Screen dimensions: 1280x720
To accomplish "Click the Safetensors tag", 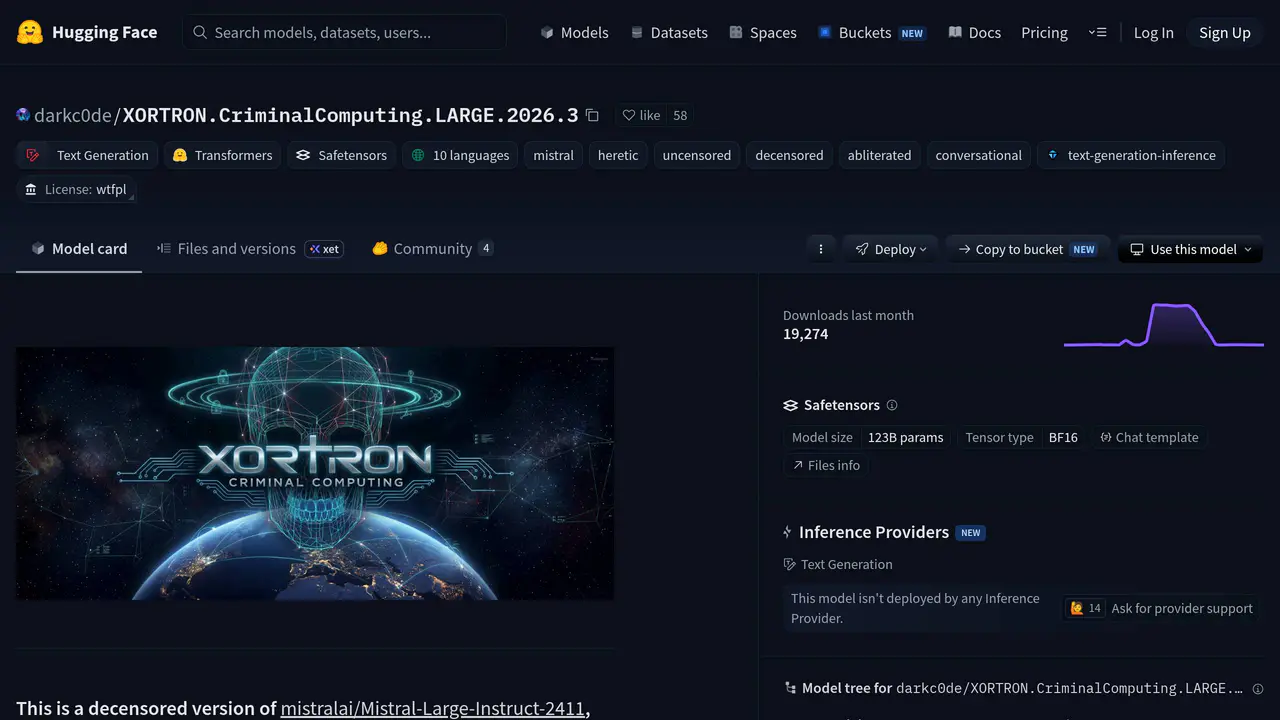I will 342,155.
